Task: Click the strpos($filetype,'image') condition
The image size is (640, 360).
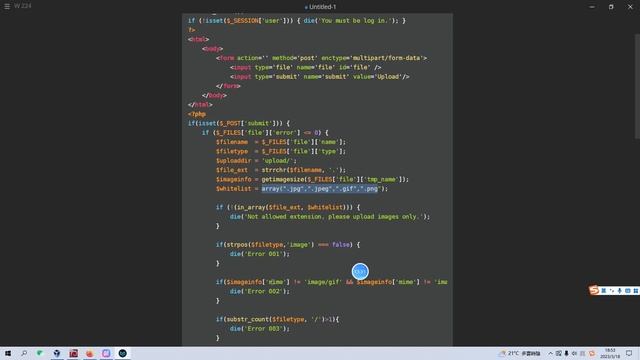Action: [288, 245]
